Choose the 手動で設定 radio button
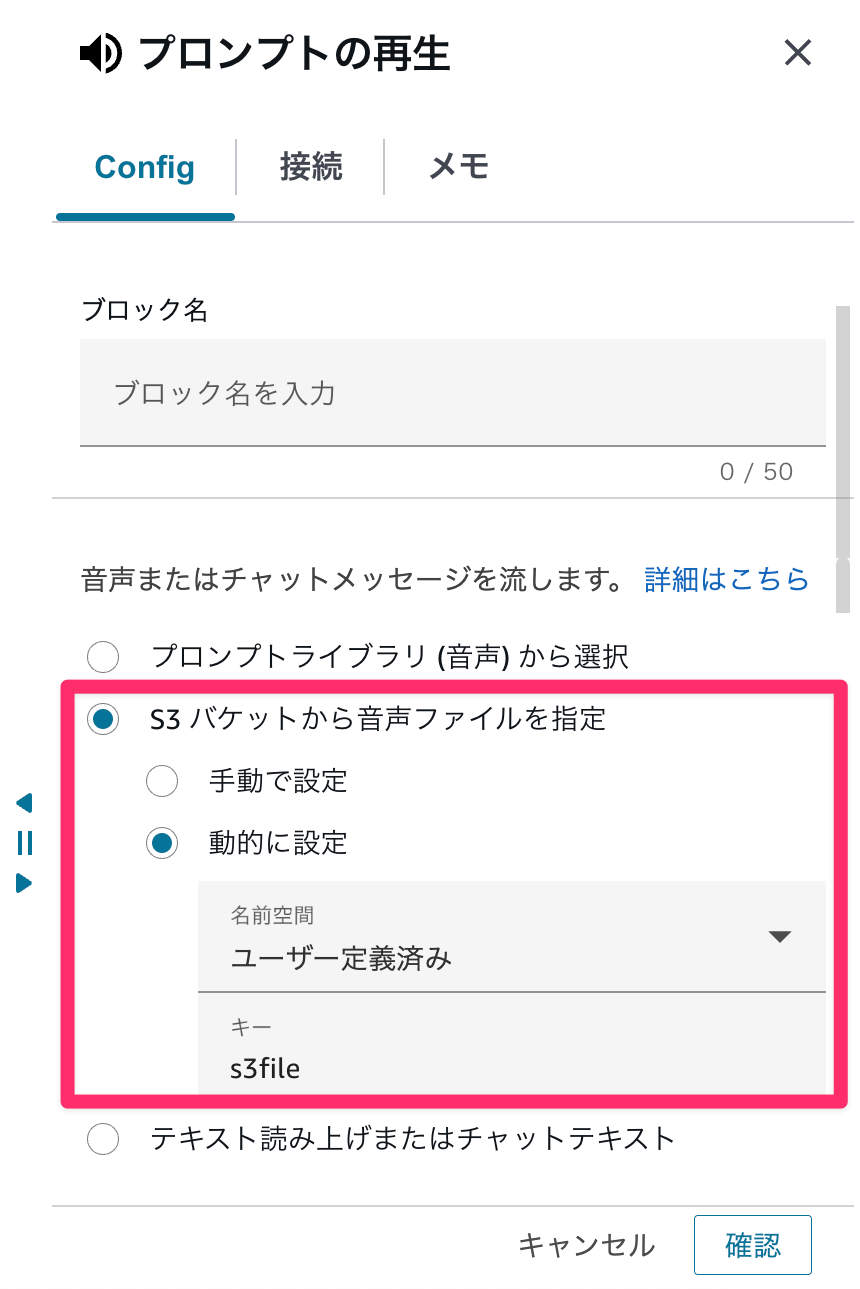The height and width of the screenshot is (1289, 860). tap(162, 781)
